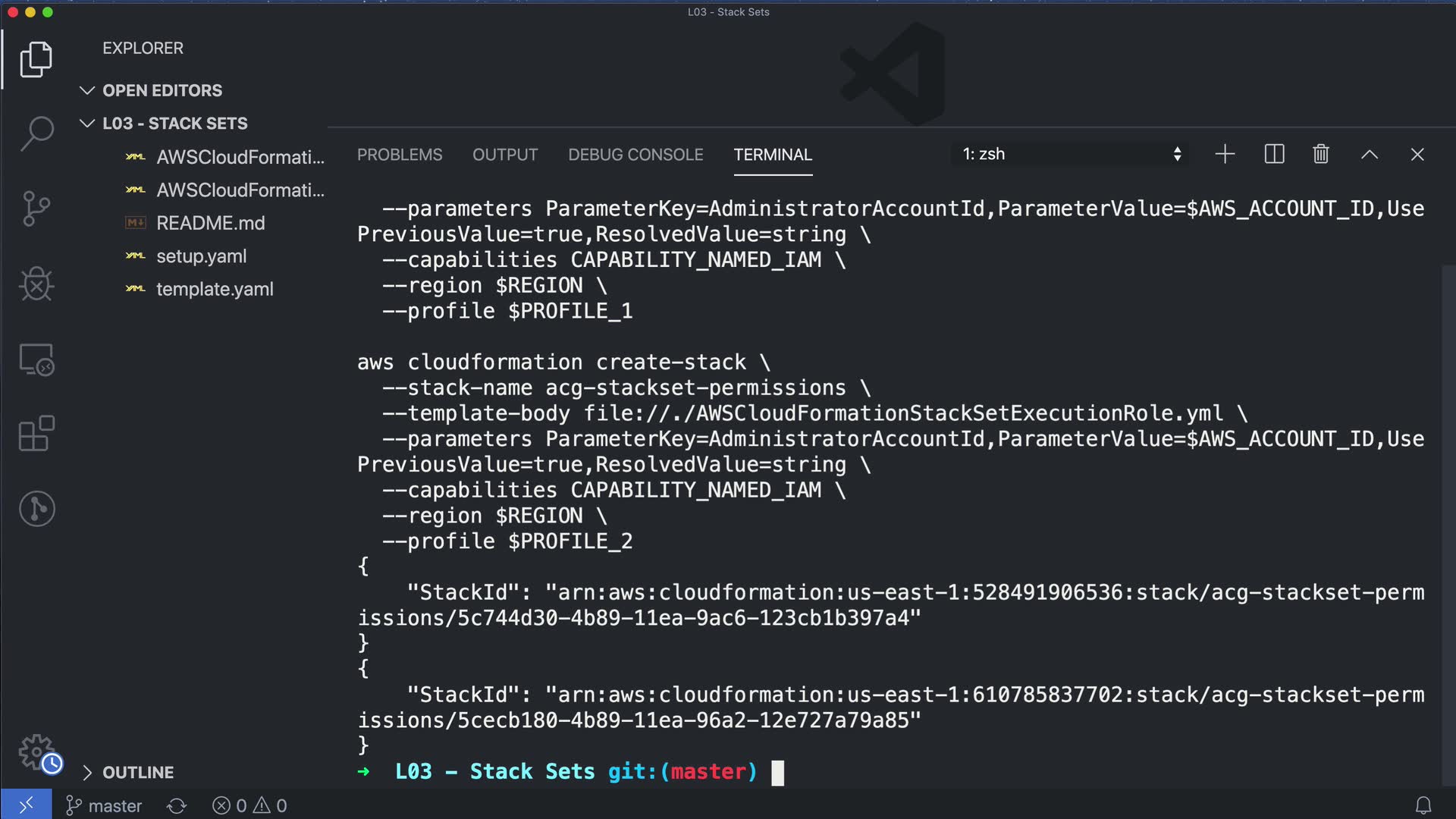Viewport: 1456px width, 819px height.
Task: Click the master branch in status bar
Action: [105, 805]
